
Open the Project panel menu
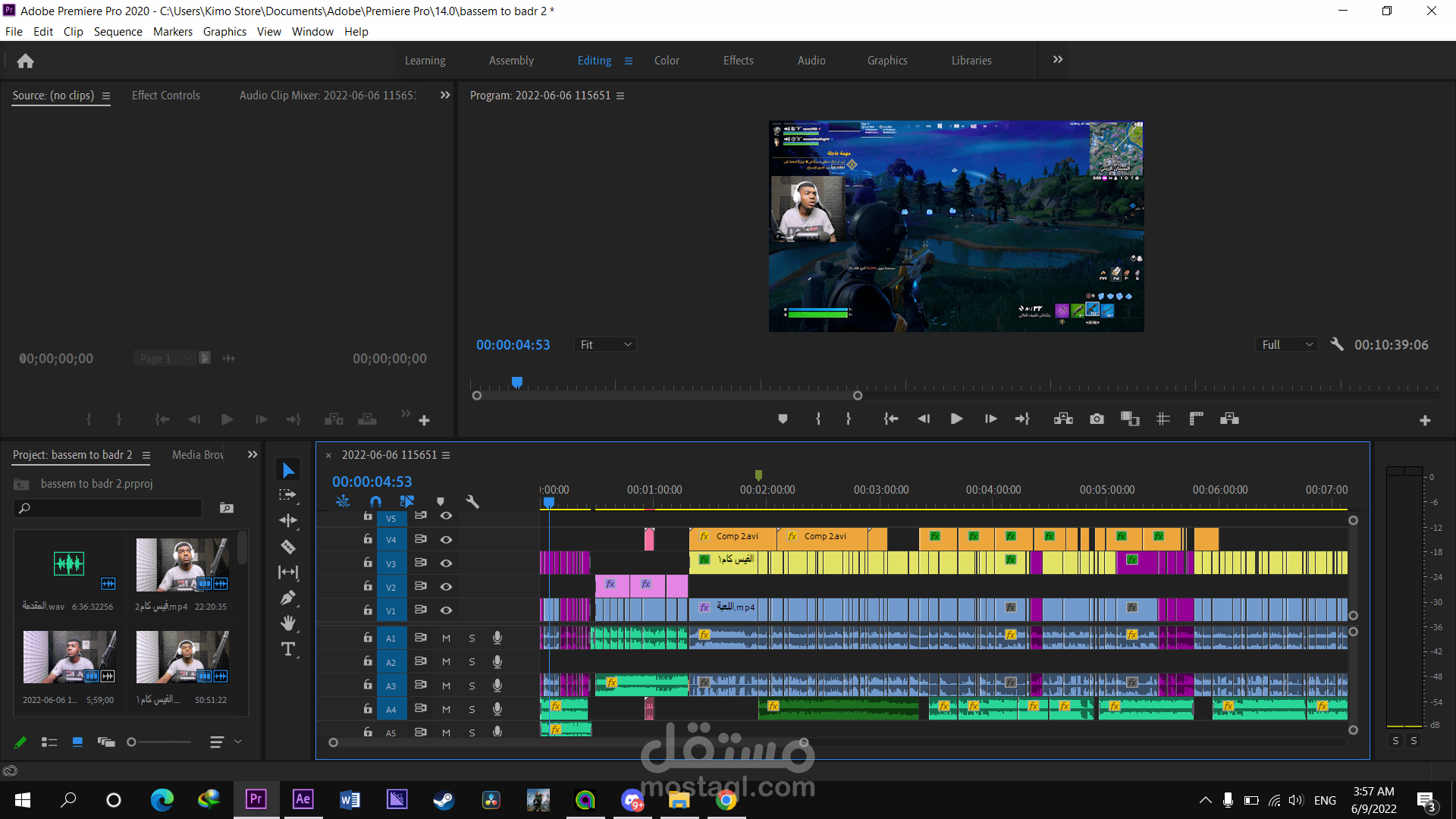click(x=146, y=455)
